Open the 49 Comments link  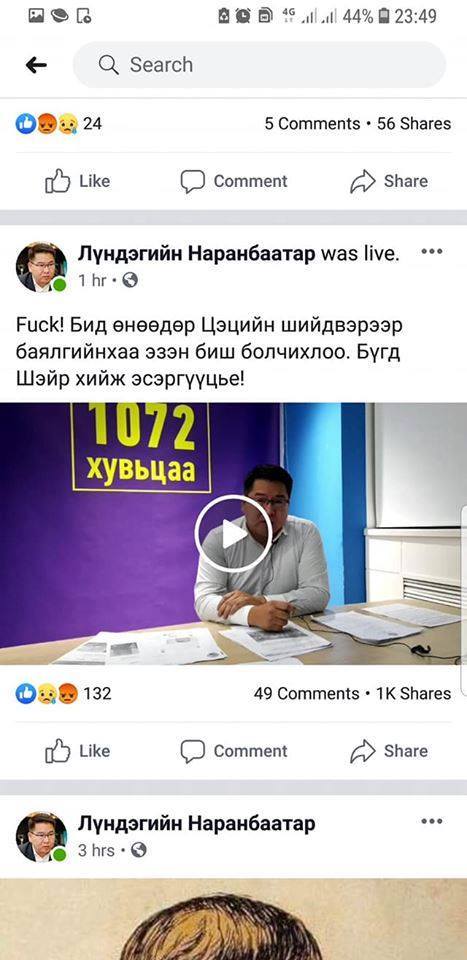pyautogui.click(x=306, y=694)
